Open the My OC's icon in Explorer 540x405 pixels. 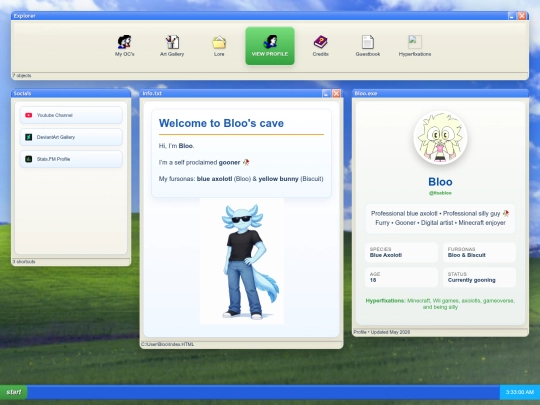coord(124,45)
